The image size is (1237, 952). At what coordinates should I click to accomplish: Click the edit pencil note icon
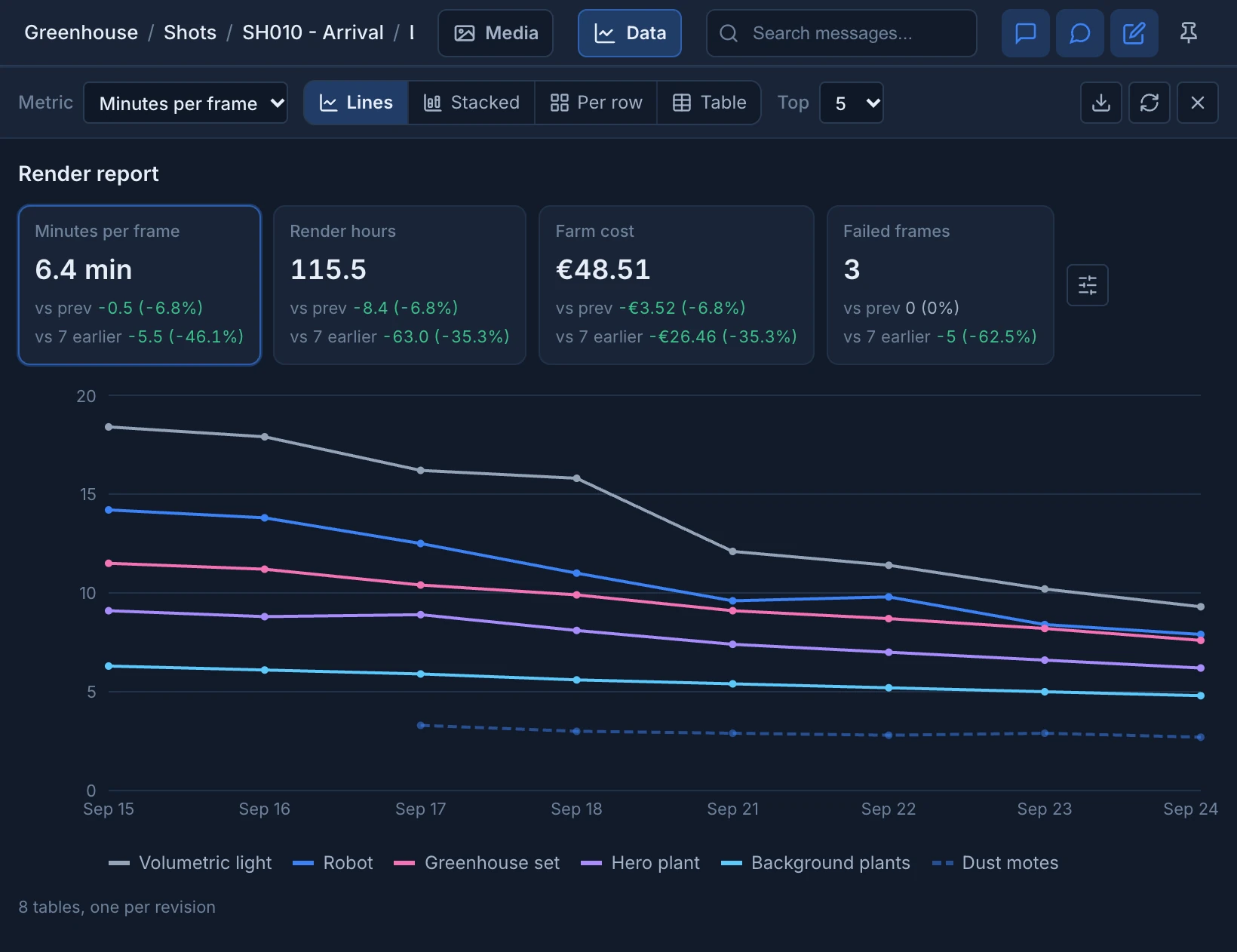(1134, 33)
